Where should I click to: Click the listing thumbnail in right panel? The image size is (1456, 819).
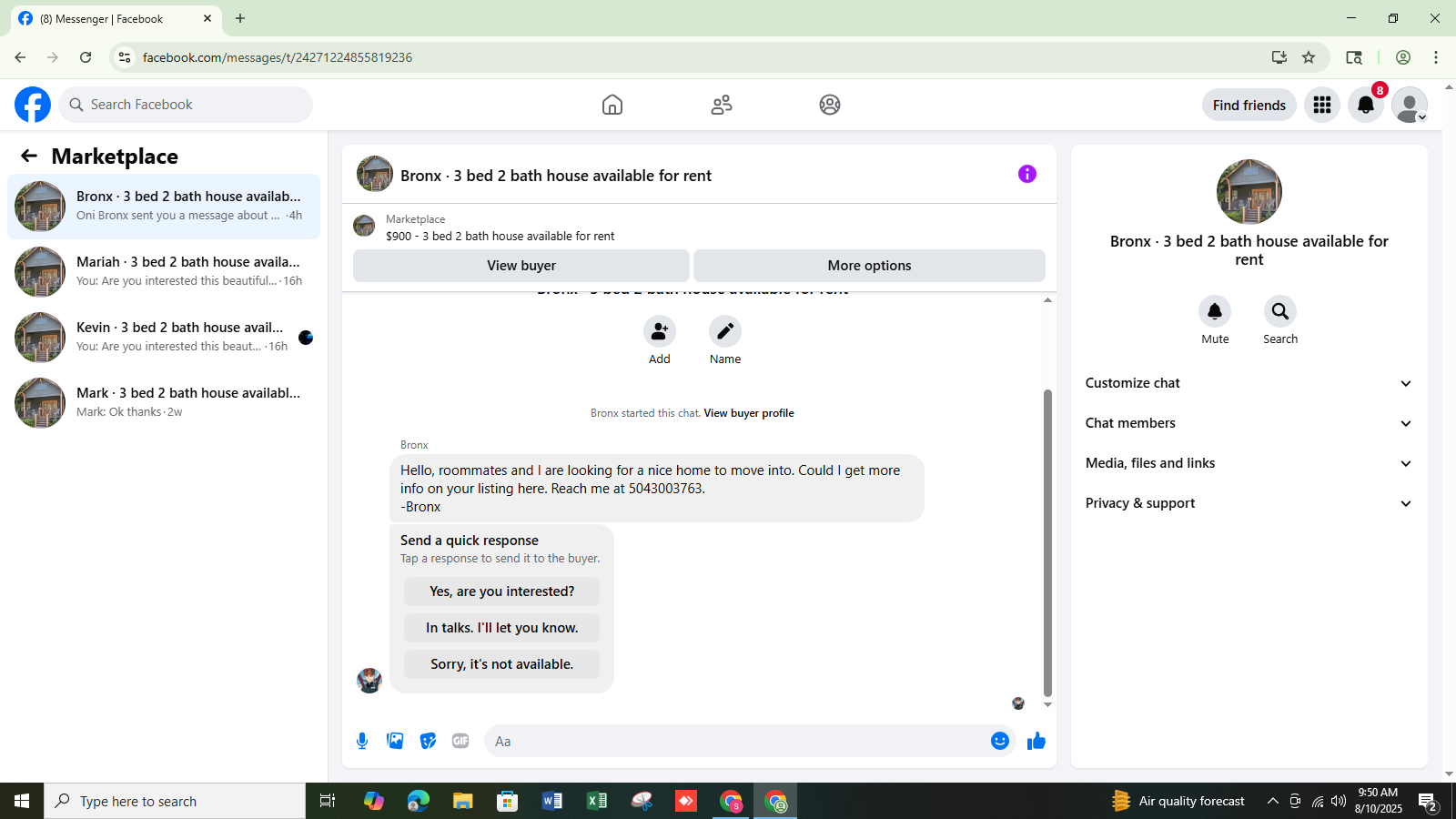(x=1249, y=192)
